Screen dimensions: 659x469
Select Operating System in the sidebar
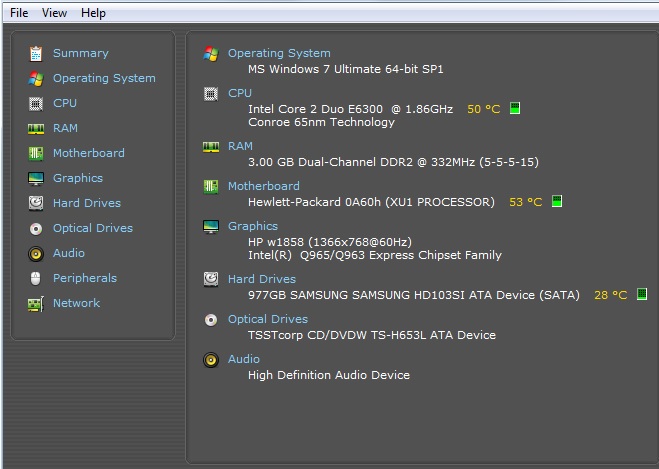(104, 78)
